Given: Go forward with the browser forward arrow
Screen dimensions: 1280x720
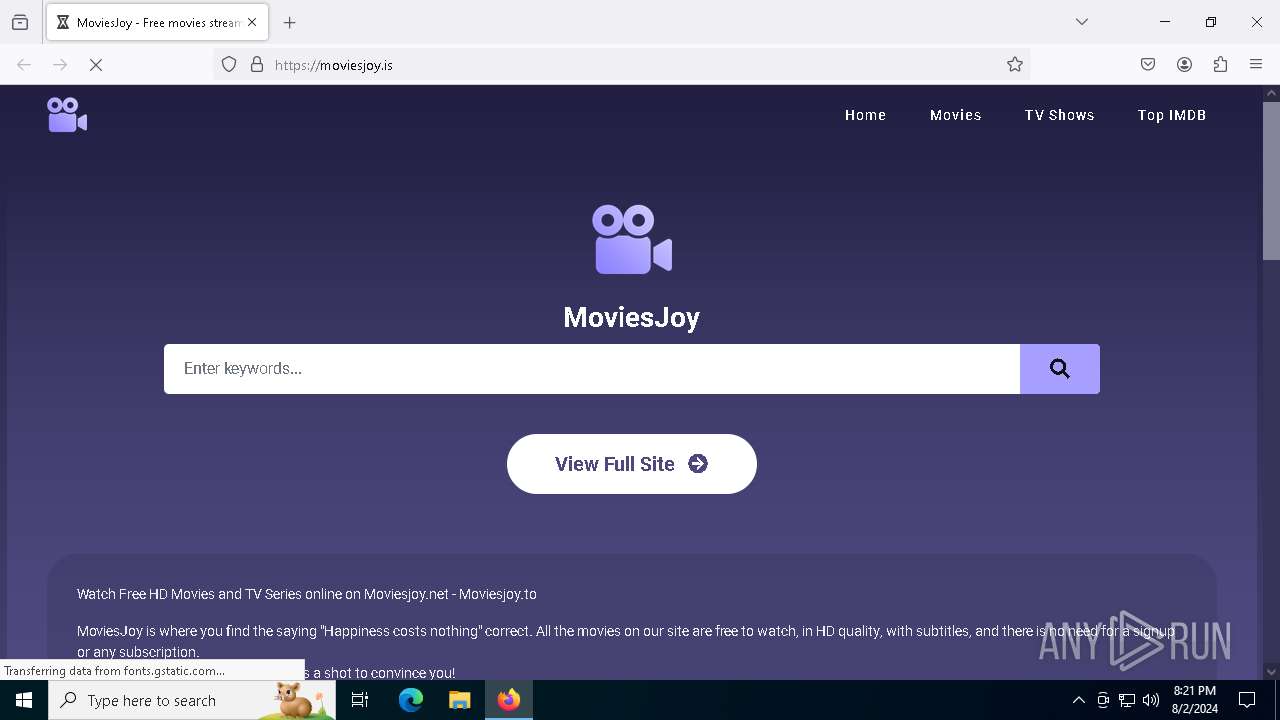Looking at the screenshot, I should coord(60,65).
